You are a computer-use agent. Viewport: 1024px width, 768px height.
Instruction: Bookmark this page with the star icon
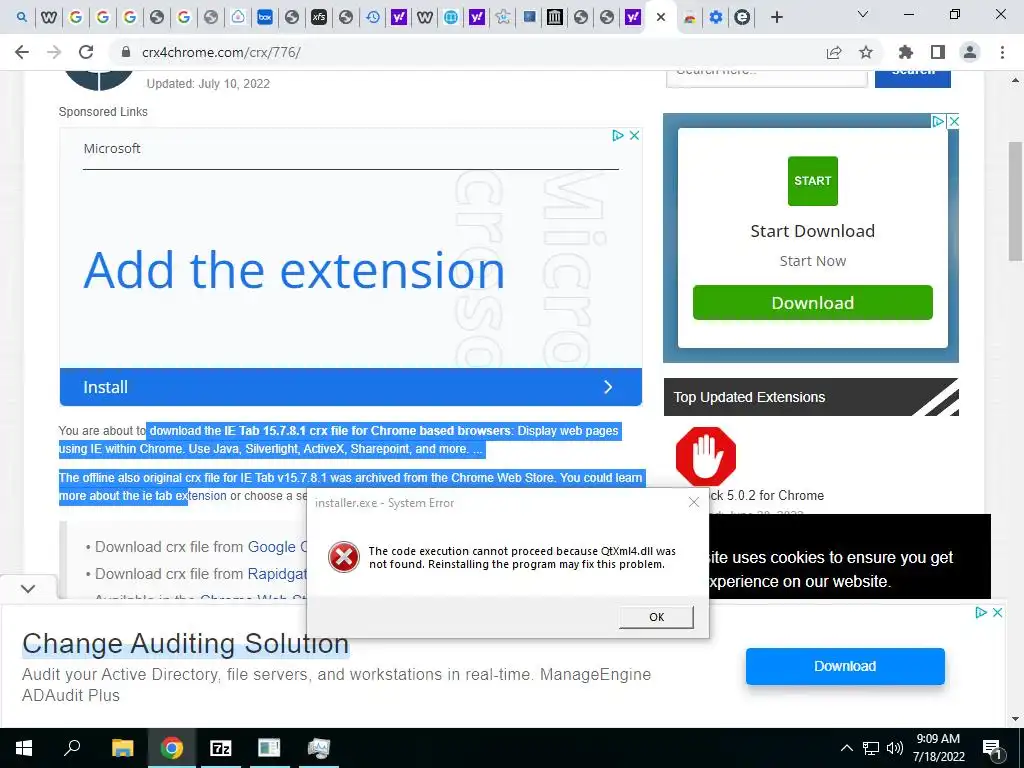tap(866, 52)
